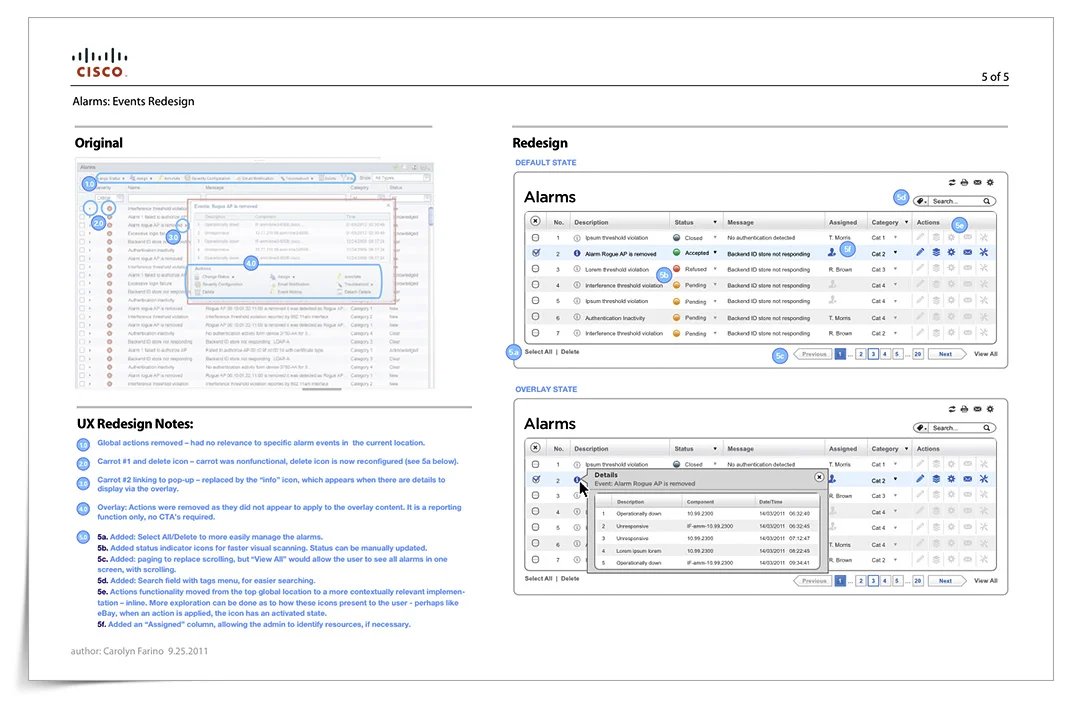Click the Search field in Overlay State panel
This screenshot has width=1082, height=706.
pos(954,428)
